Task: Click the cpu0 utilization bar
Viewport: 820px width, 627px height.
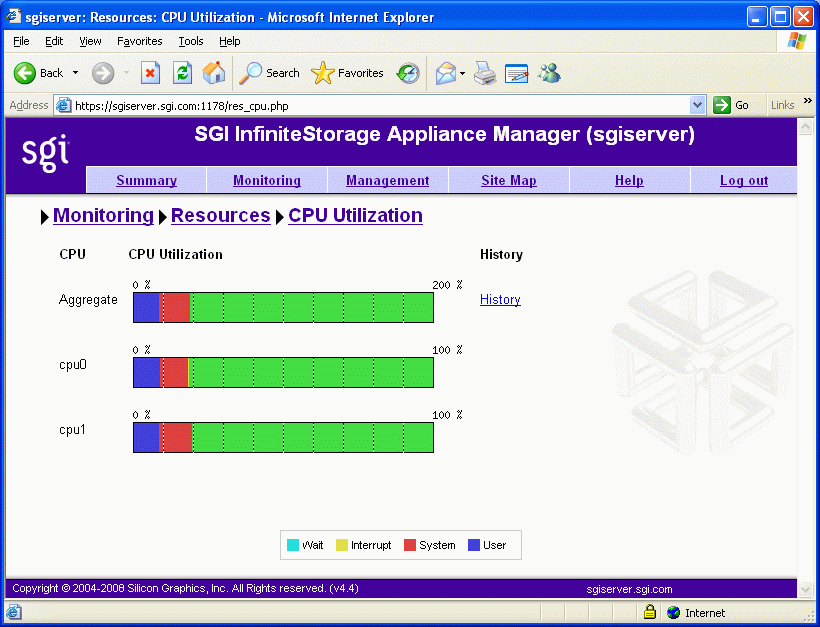Action: pyautogui.click(x=283, y=372)
